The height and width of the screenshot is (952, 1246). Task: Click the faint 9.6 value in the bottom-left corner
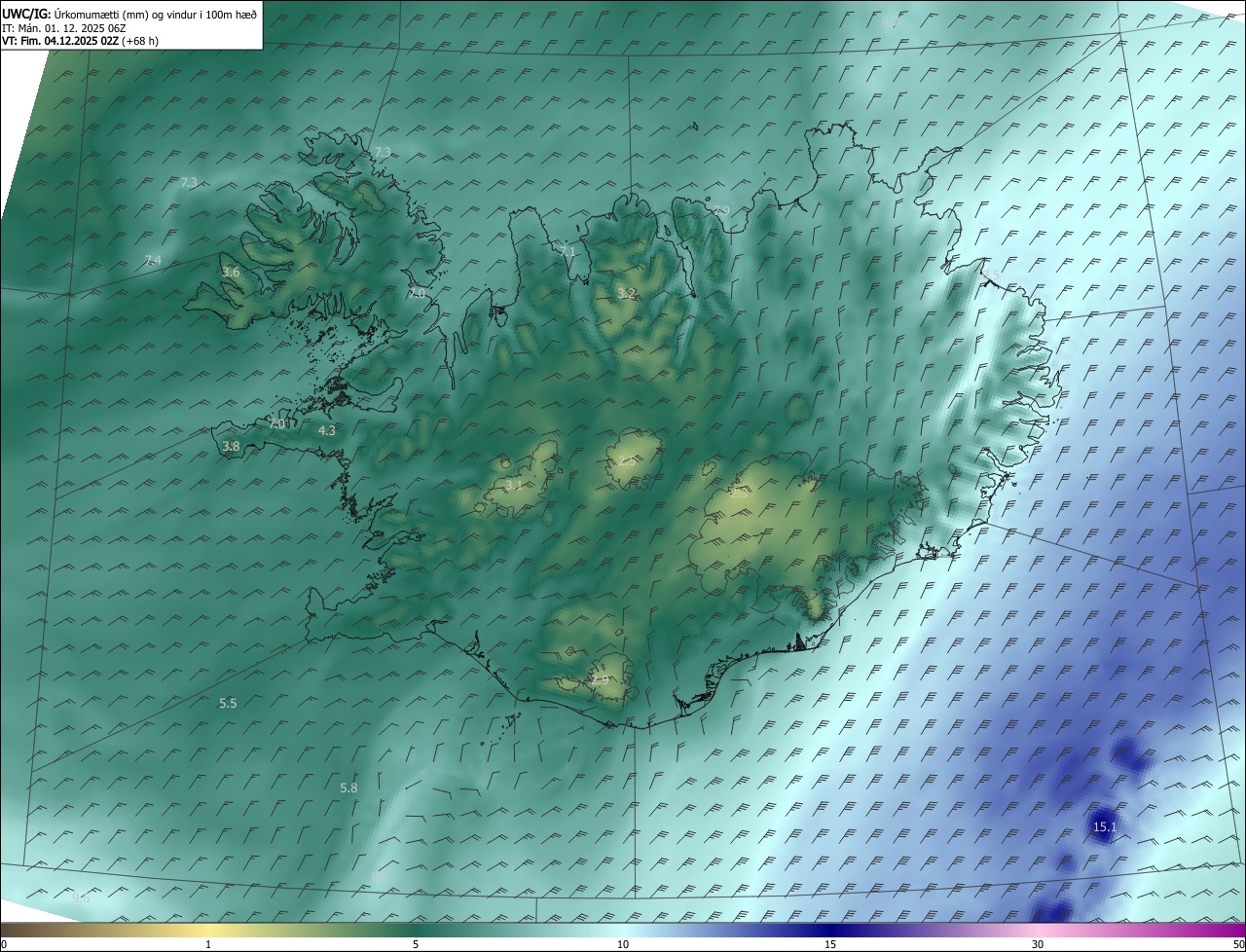click(x=81, y=897)
